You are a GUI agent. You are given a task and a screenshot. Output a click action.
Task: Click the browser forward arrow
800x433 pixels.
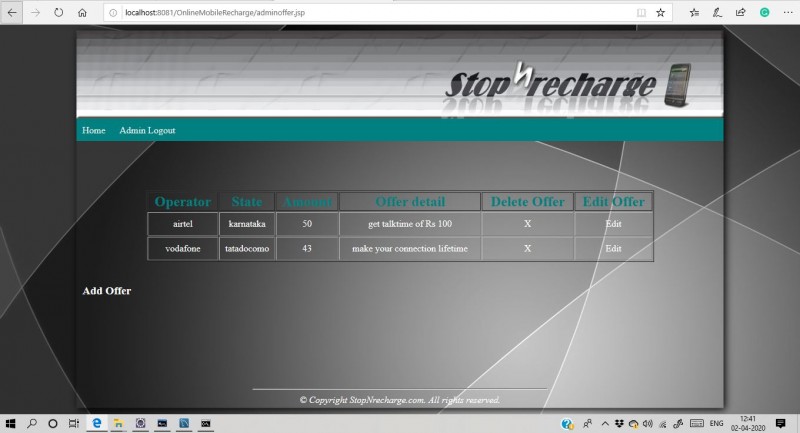(35, 13)
